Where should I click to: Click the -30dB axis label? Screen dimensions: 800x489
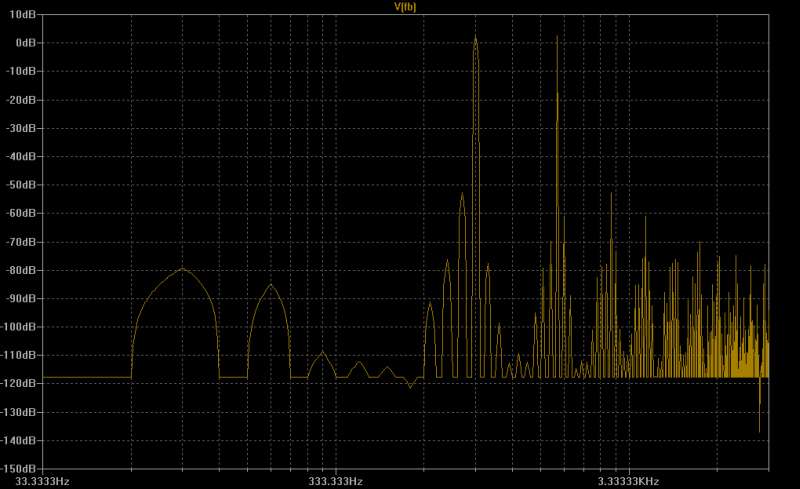[x=21, y=128]
